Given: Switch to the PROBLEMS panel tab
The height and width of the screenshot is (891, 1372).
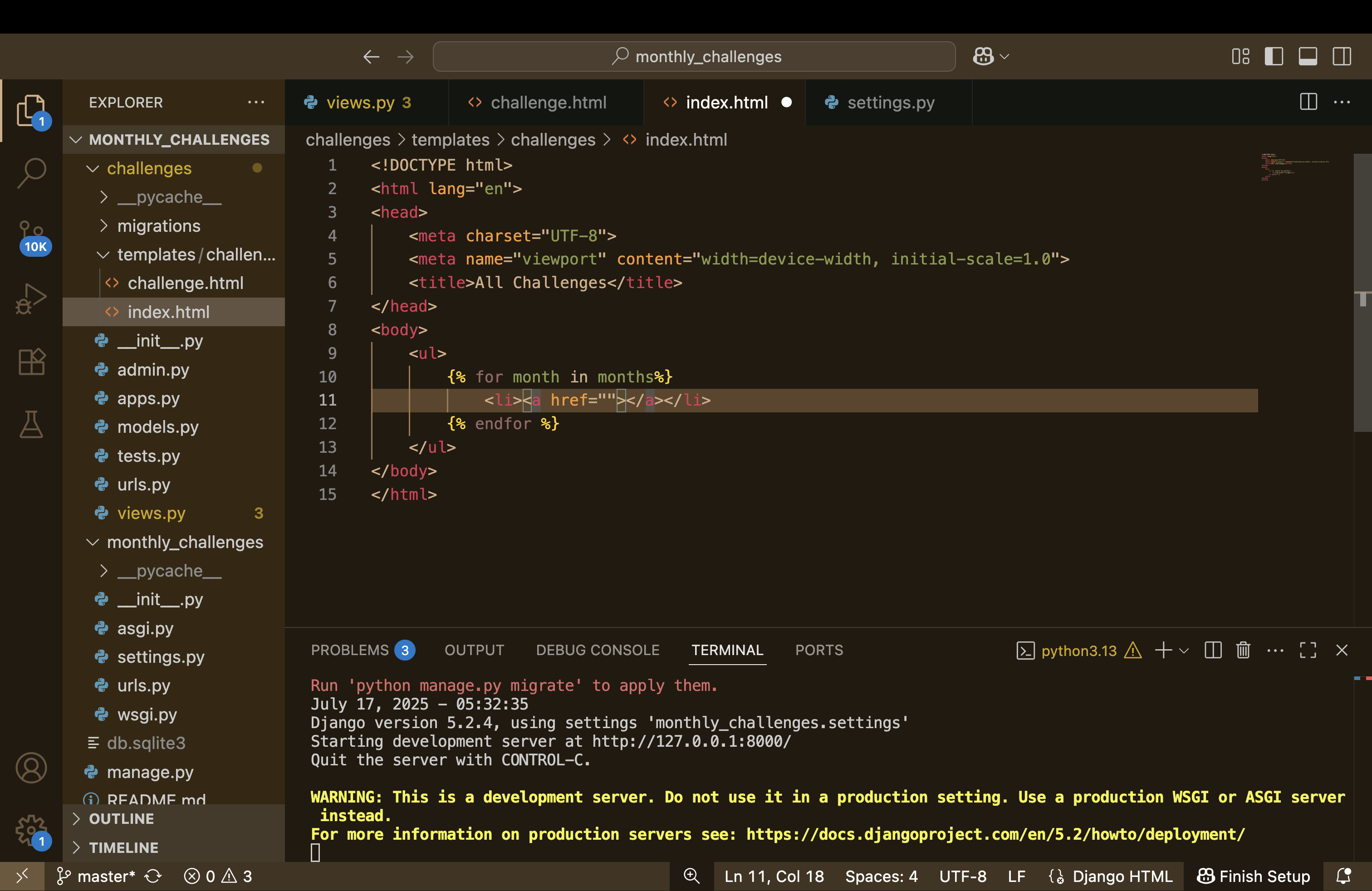Looking at the screenshot, I should coord(350,650).
